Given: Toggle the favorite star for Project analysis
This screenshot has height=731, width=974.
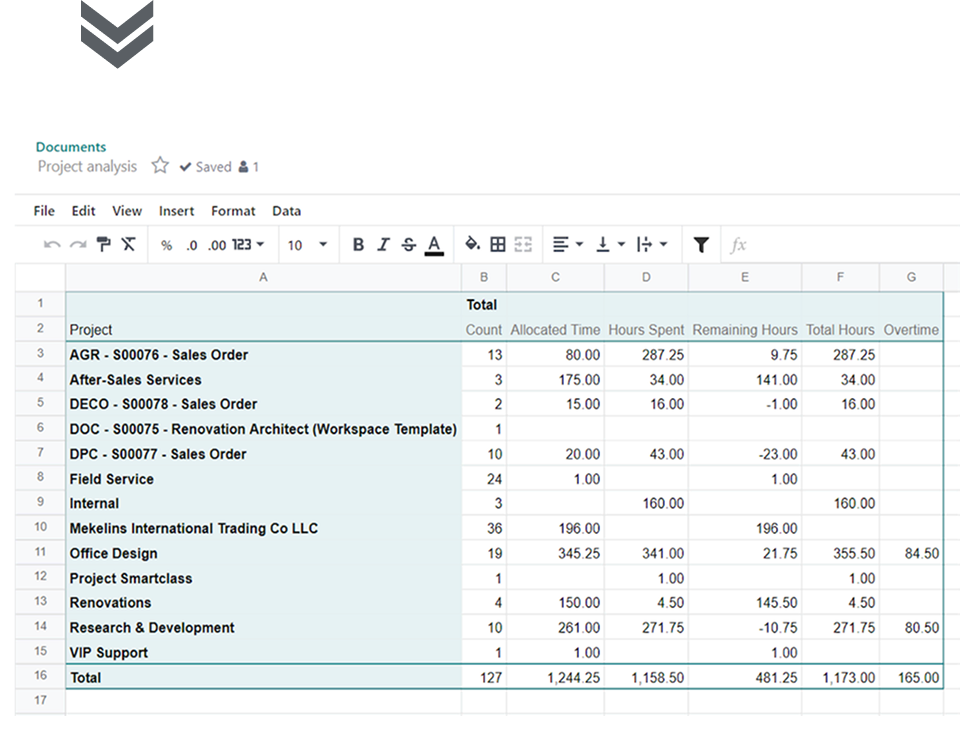Looking at the screenshot, I should pos(160,167).
